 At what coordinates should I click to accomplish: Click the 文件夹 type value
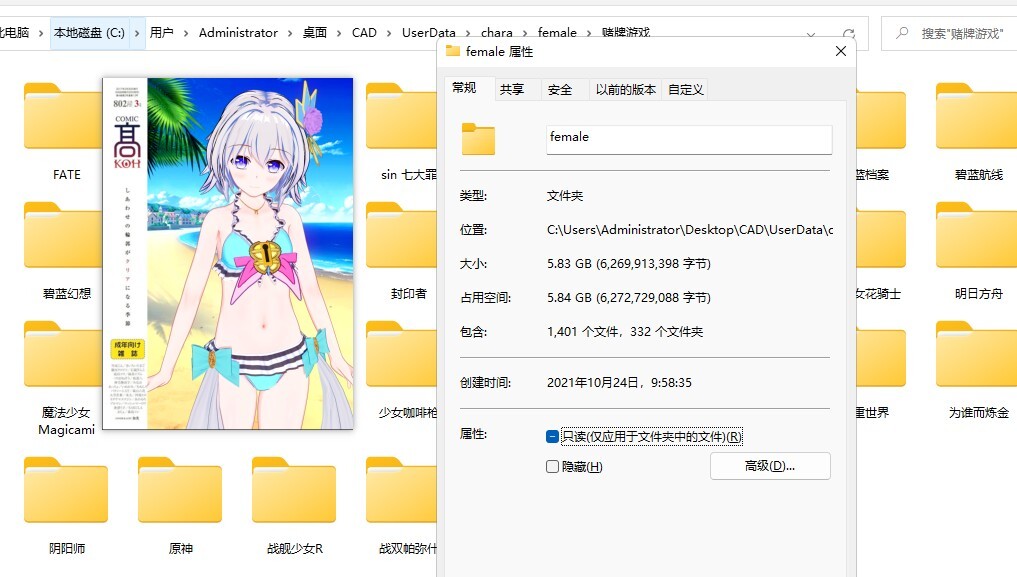[565, 196]
